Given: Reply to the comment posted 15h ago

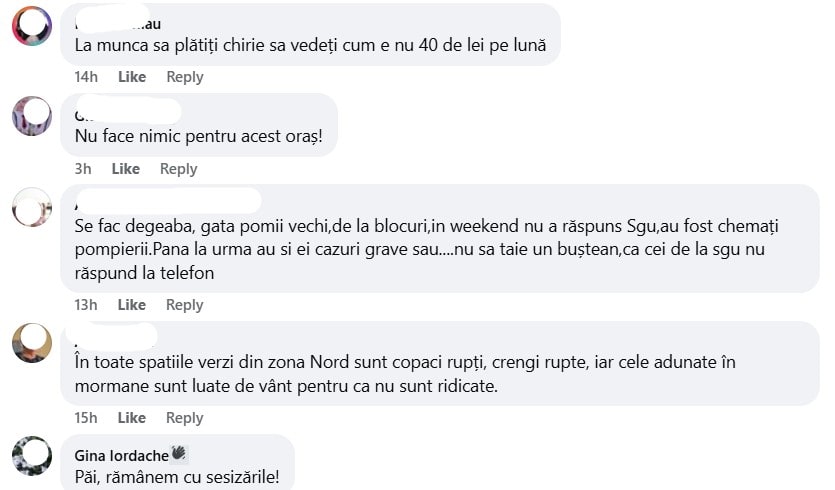Looking at the screenshot, I should (x=185, y=418).
